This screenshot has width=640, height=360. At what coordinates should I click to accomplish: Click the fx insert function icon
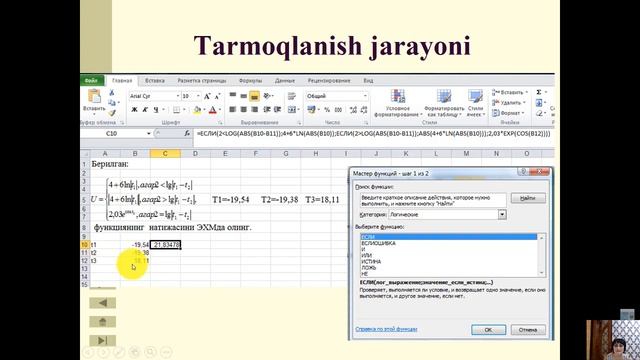[187, 133]
